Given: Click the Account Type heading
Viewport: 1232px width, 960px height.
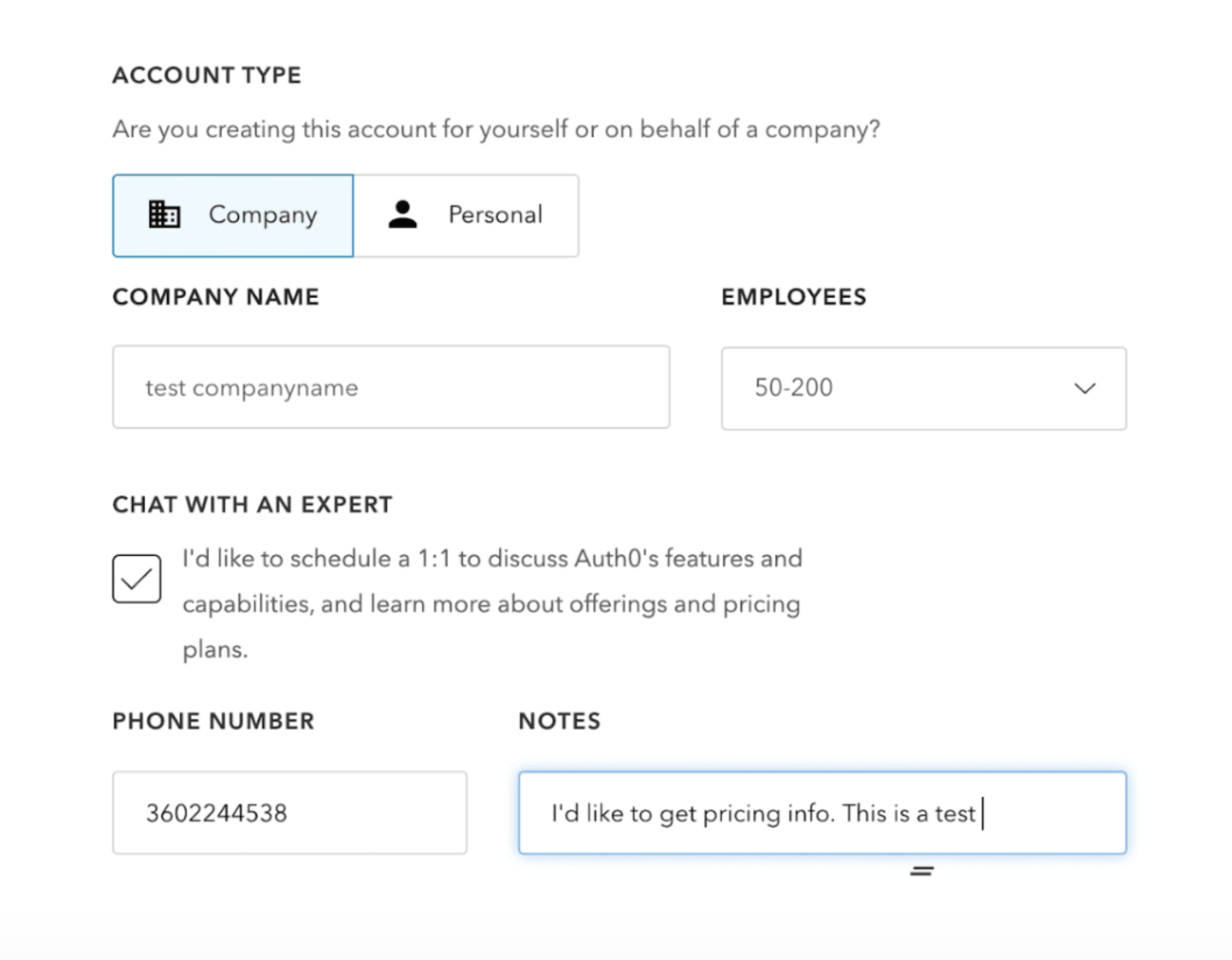Looking at the screenshot, I should (x=207, y=75).
